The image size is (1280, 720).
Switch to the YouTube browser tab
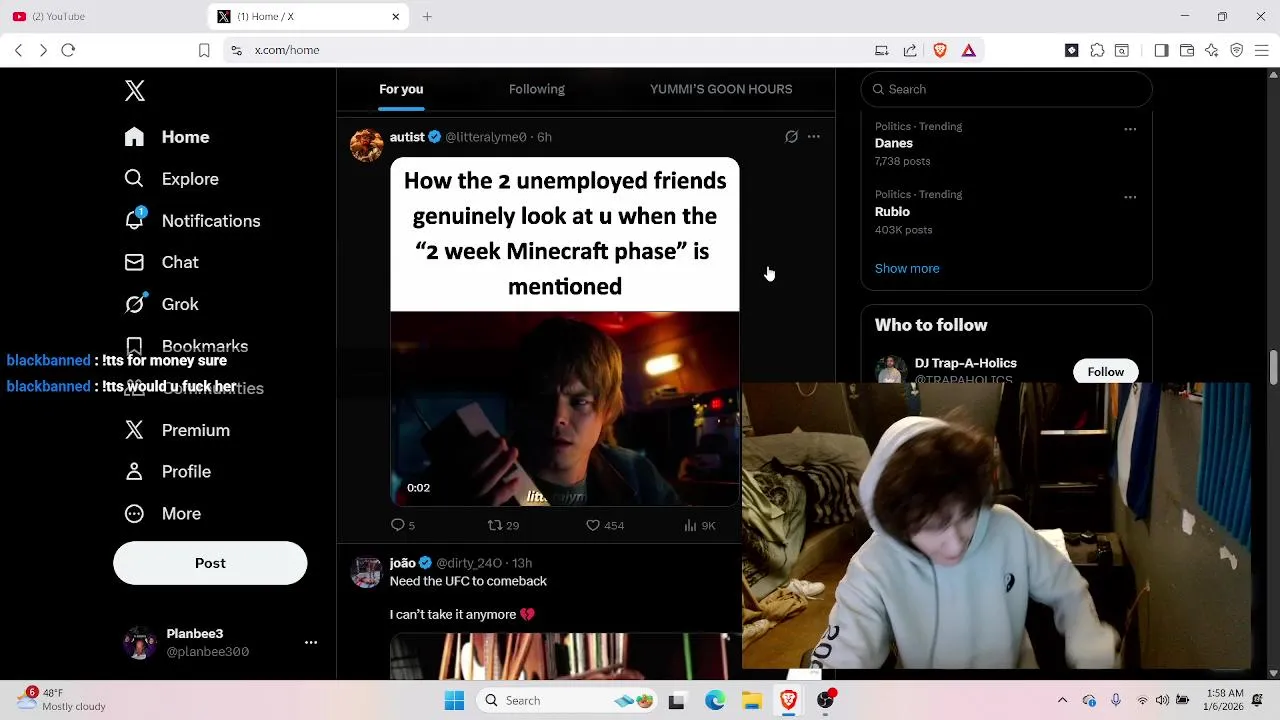100,16
